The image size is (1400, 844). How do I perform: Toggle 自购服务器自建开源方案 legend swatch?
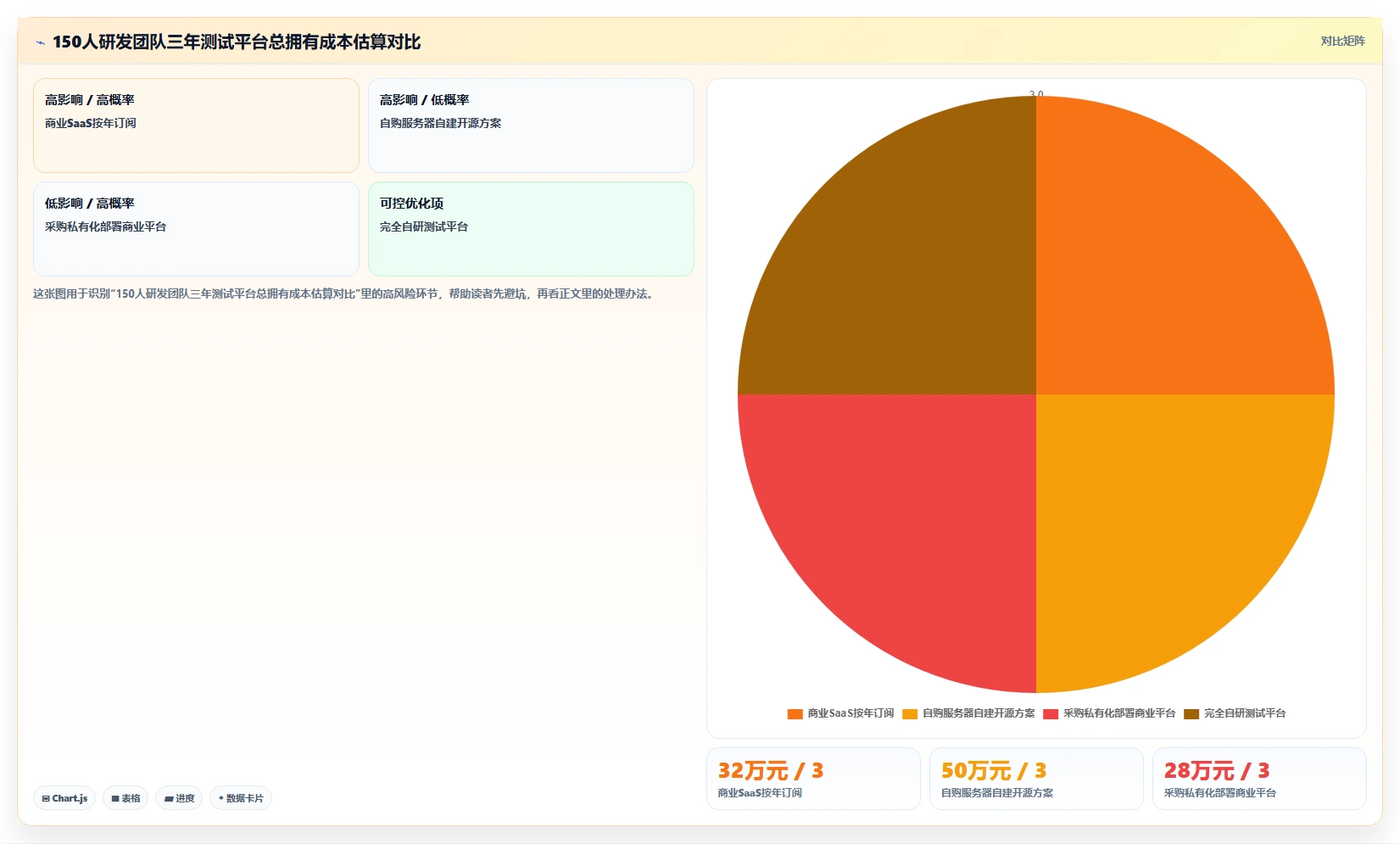click(x=910, y=713)
